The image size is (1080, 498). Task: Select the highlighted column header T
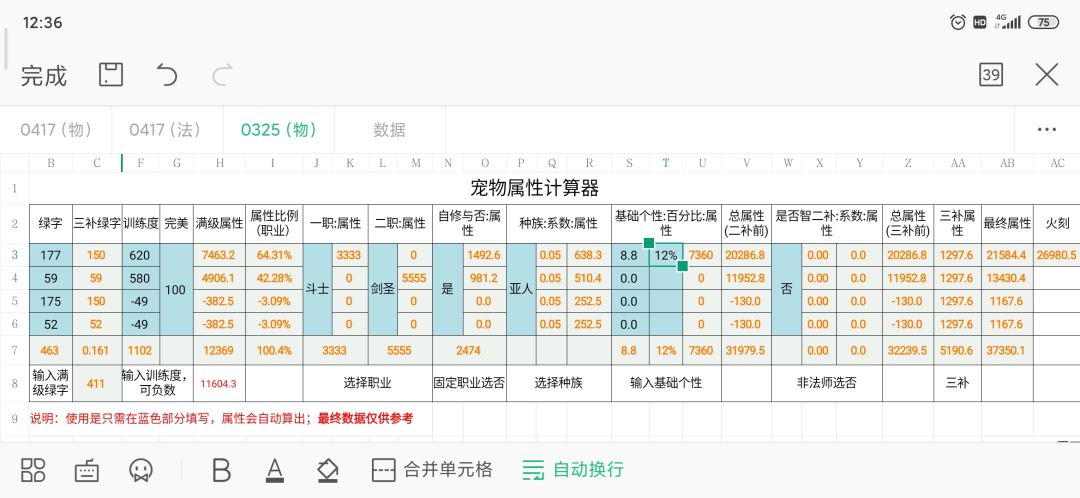(x=665, y=163)
